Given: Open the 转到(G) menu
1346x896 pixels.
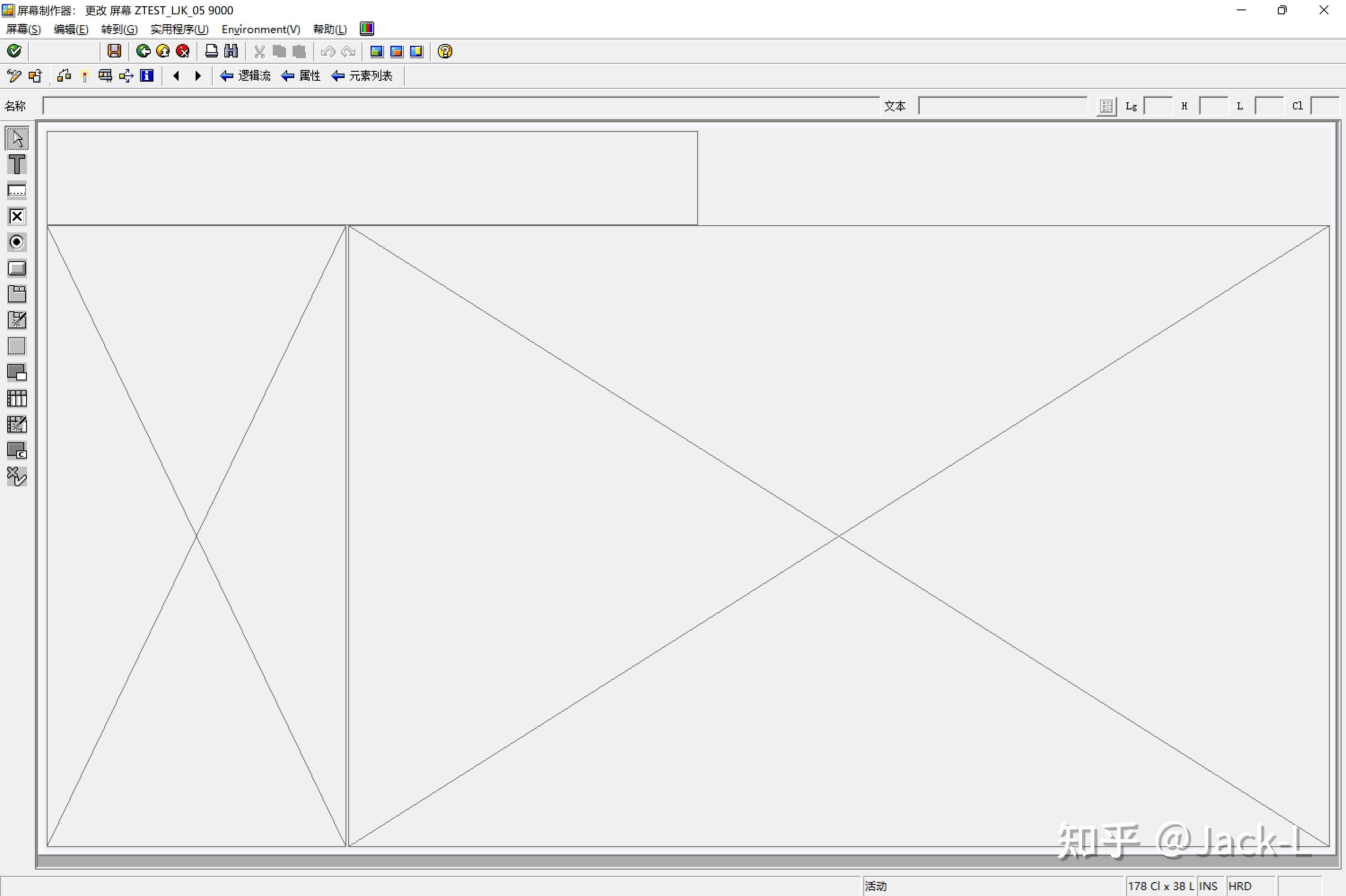Looking at the screenshot, I should pyautogui.click(x=119, y=29).
